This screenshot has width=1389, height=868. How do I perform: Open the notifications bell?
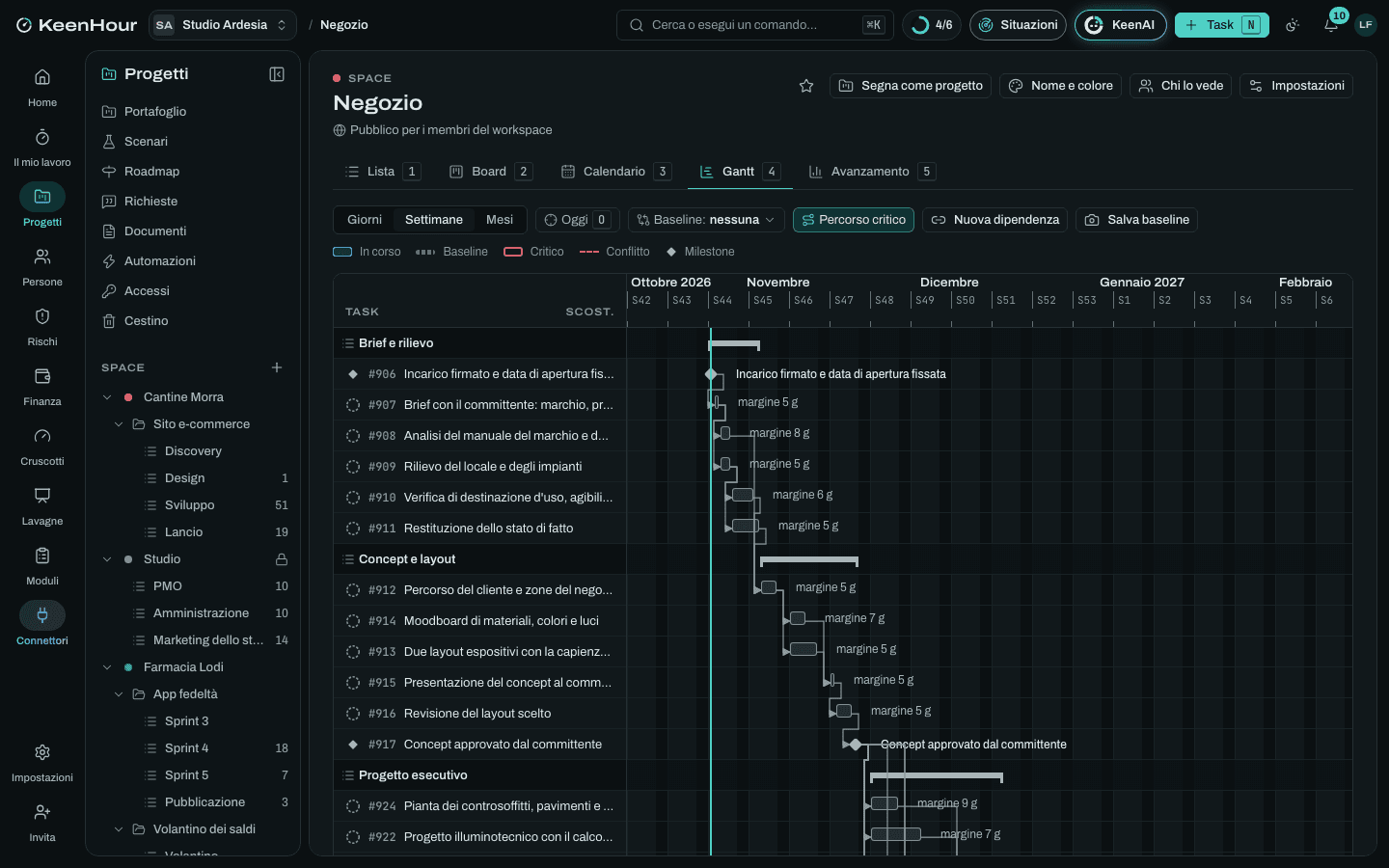click(x=1331, y=25)
